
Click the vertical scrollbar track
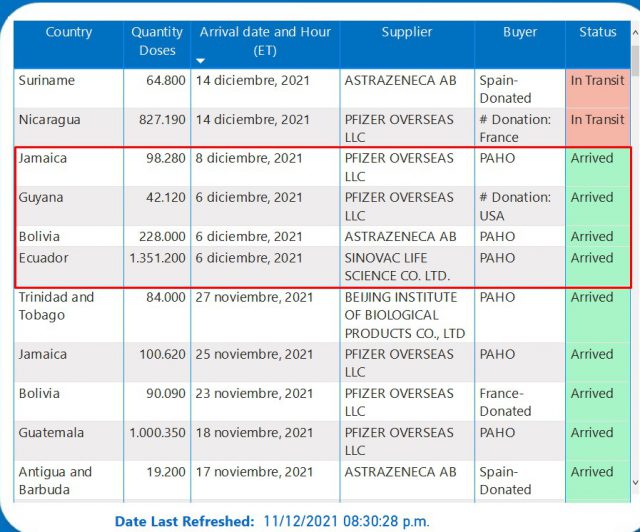pyautogui.click(x=632, y=300)
